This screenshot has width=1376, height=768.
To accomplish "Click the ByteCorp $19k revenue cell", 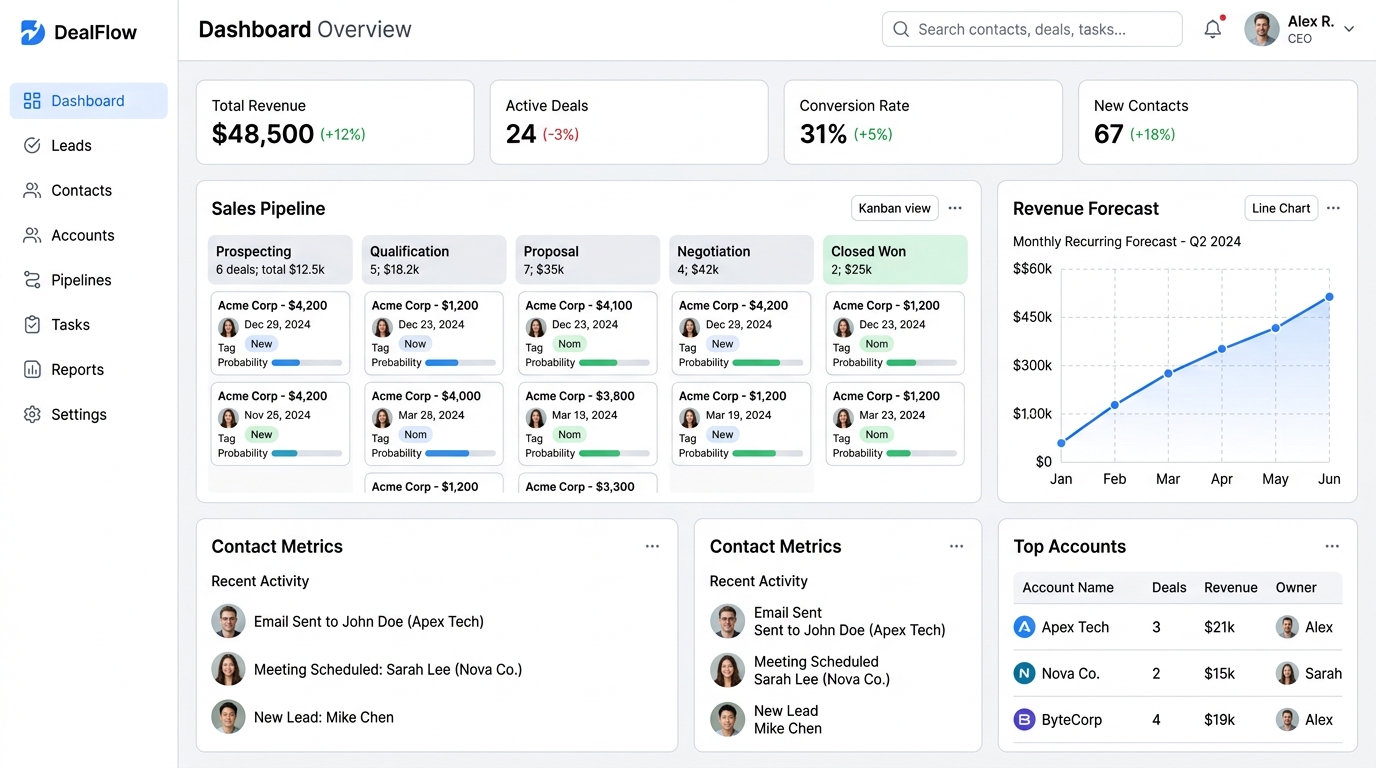I will pos(1219,719).
